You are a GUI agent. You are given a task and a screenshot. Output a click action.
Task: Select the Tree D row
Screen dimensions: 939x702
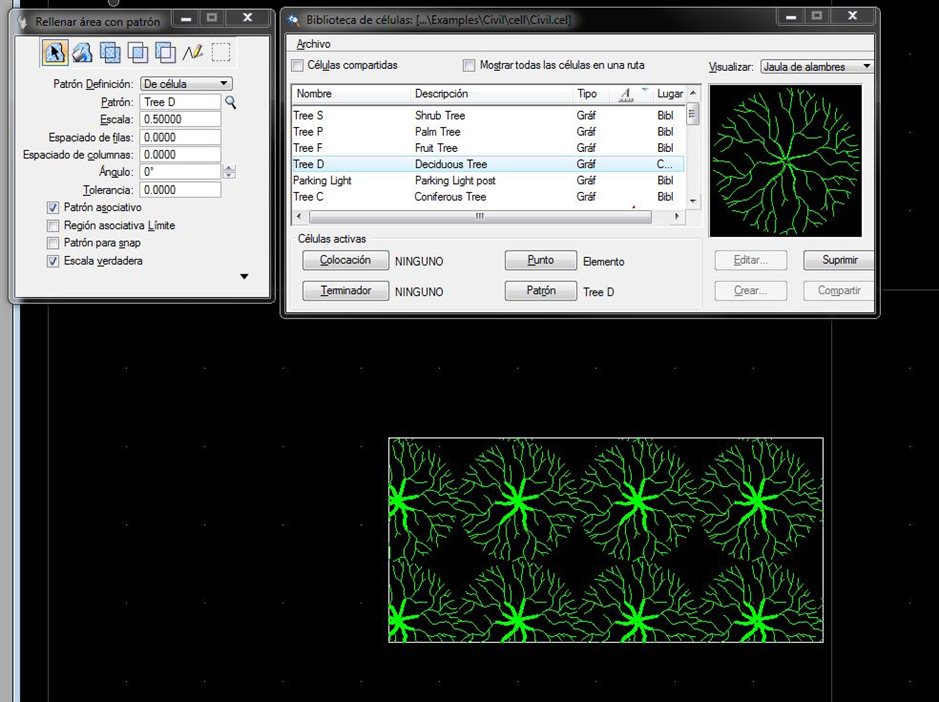[x=487, y=164]
